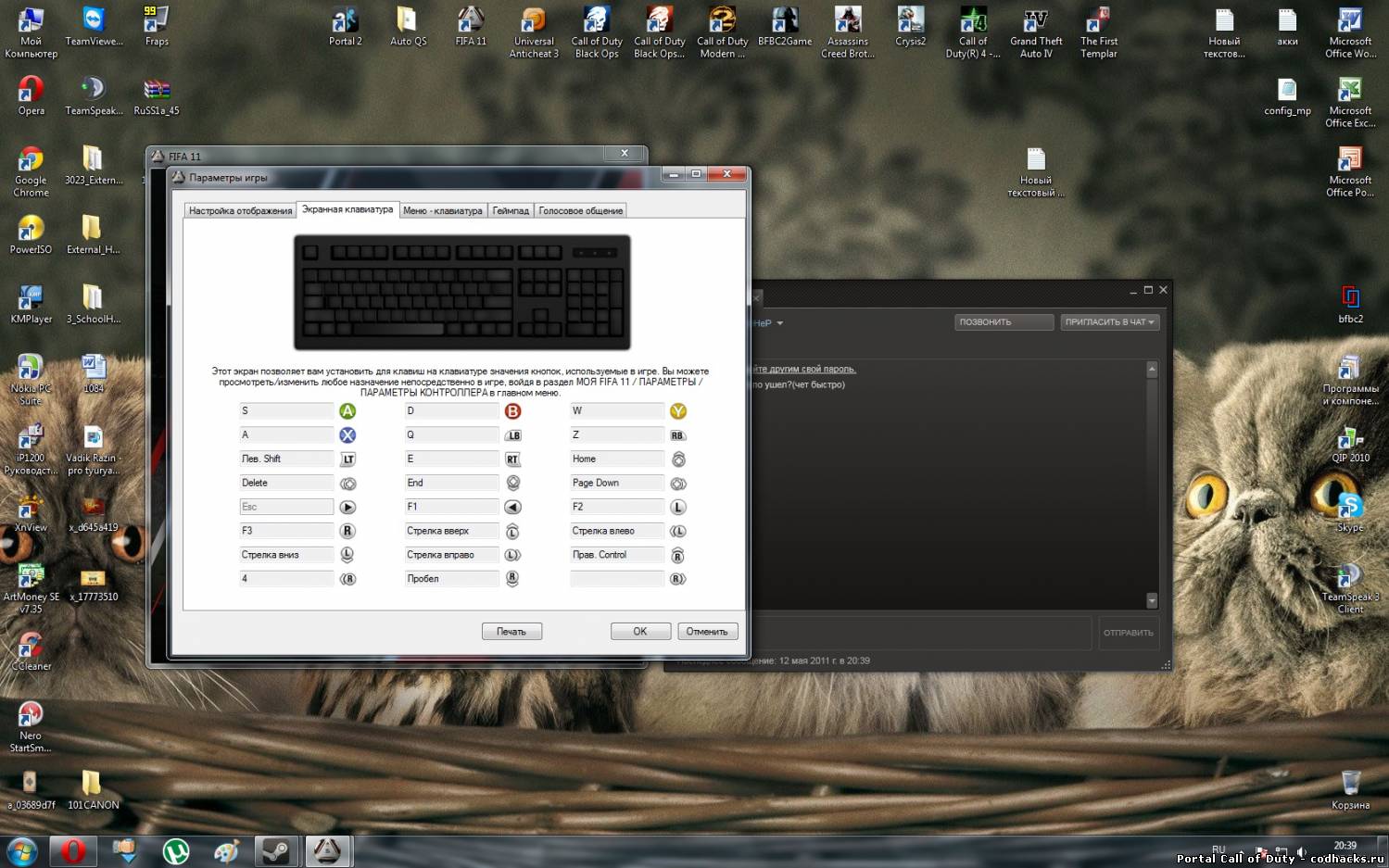The image size is (1389, 868).
Task: Click the RB bumper icon beside Z
Action: click(678, 435)
